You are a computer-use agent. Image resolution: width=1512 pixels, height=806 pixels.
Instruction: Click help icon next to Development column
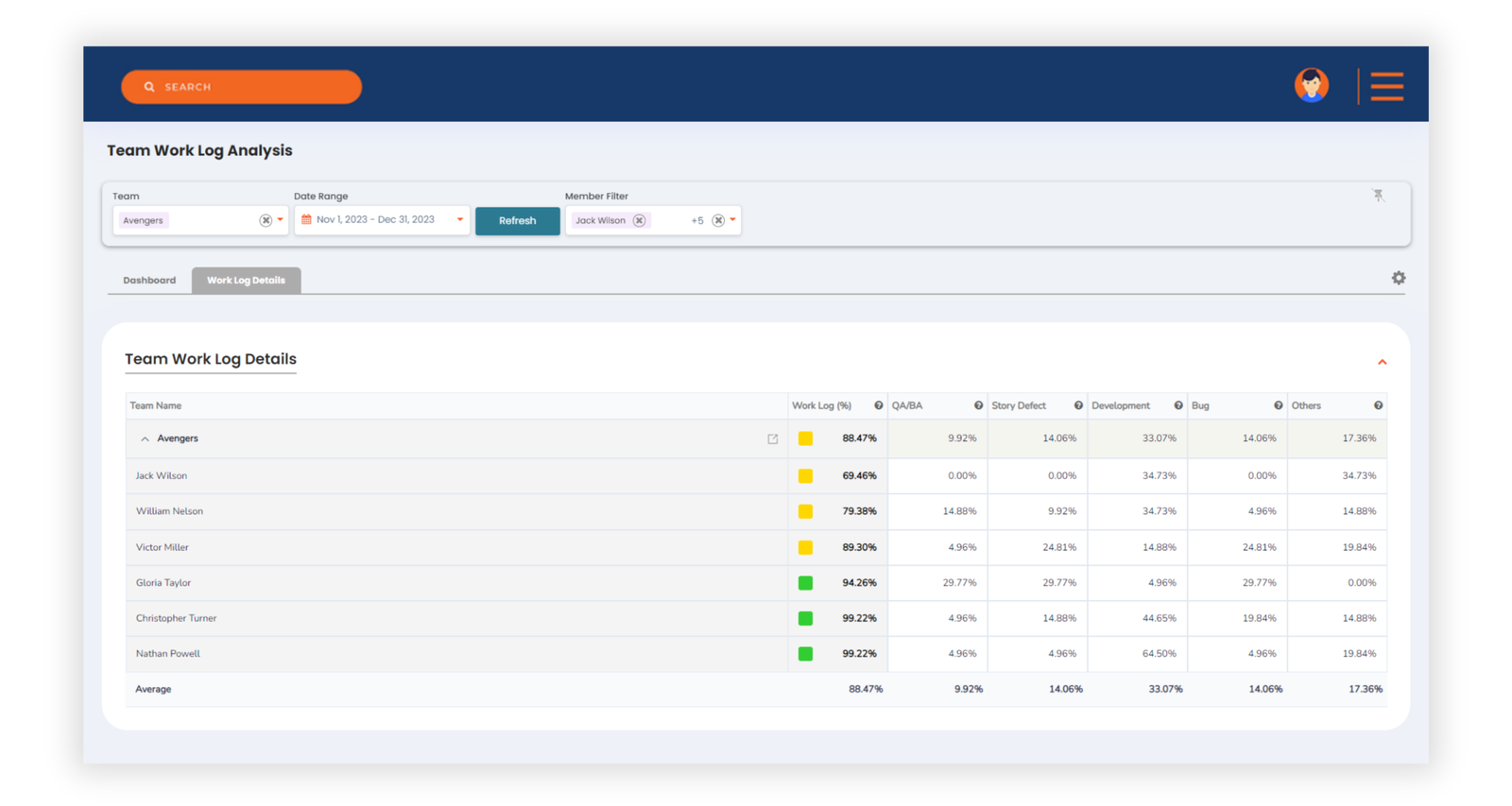(1177, 406)
